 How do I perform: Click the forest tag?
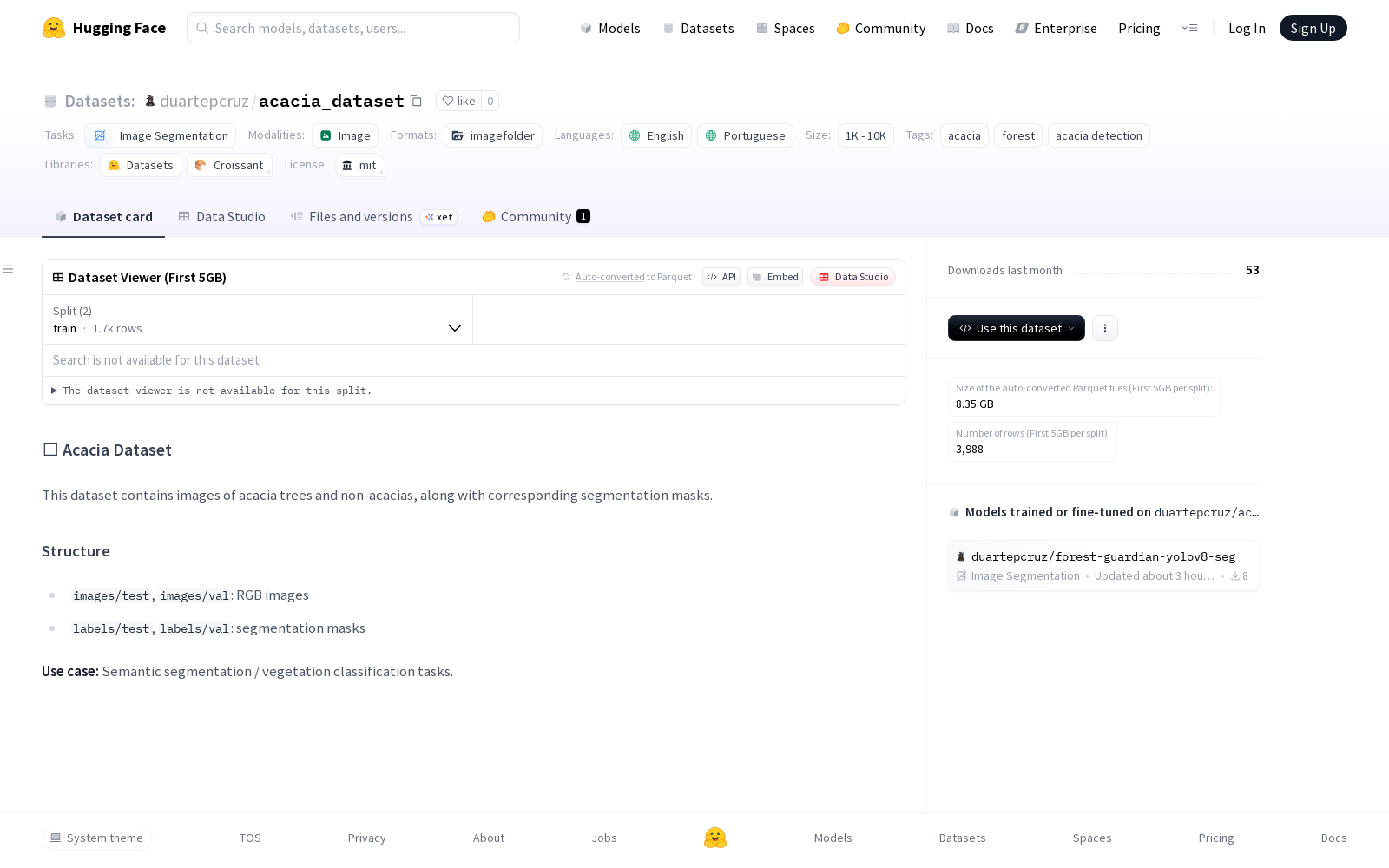tap(1018, 135)
